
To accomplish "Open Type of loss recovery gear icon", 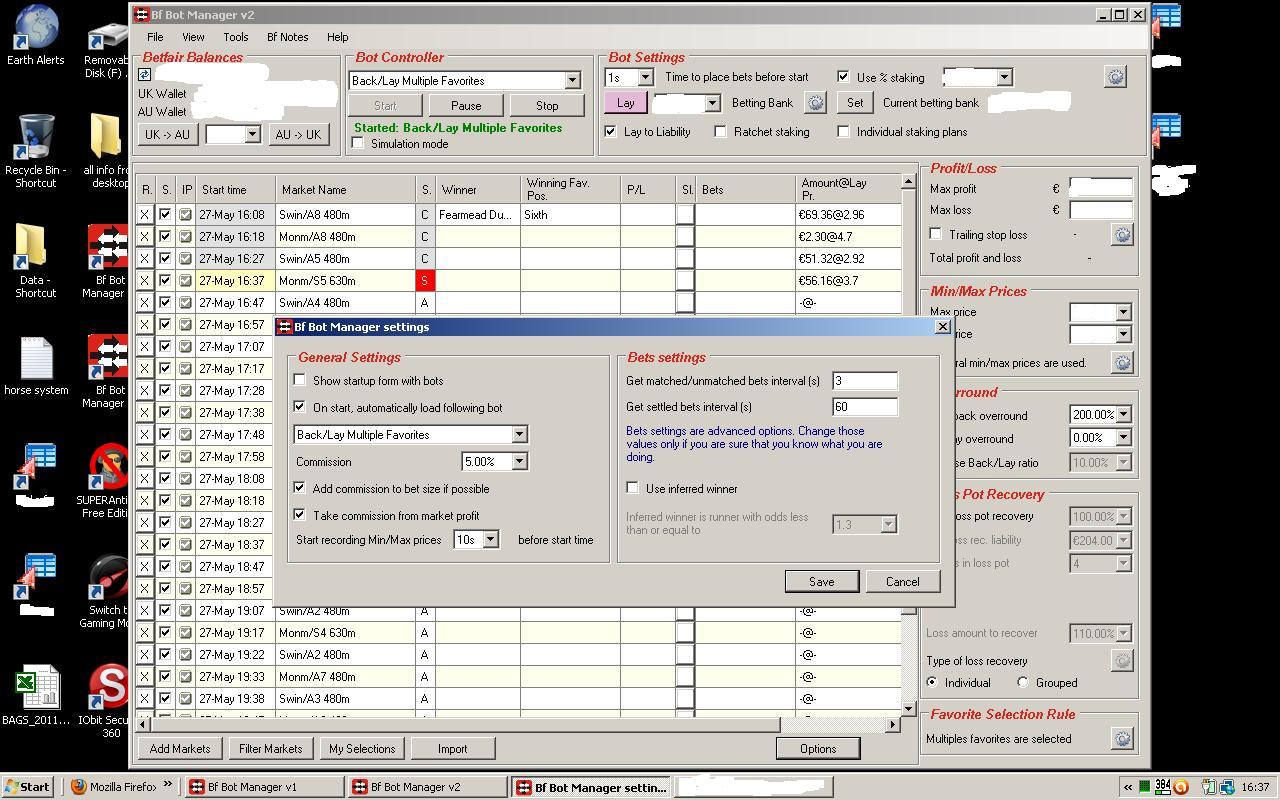I will point(1122,660).
